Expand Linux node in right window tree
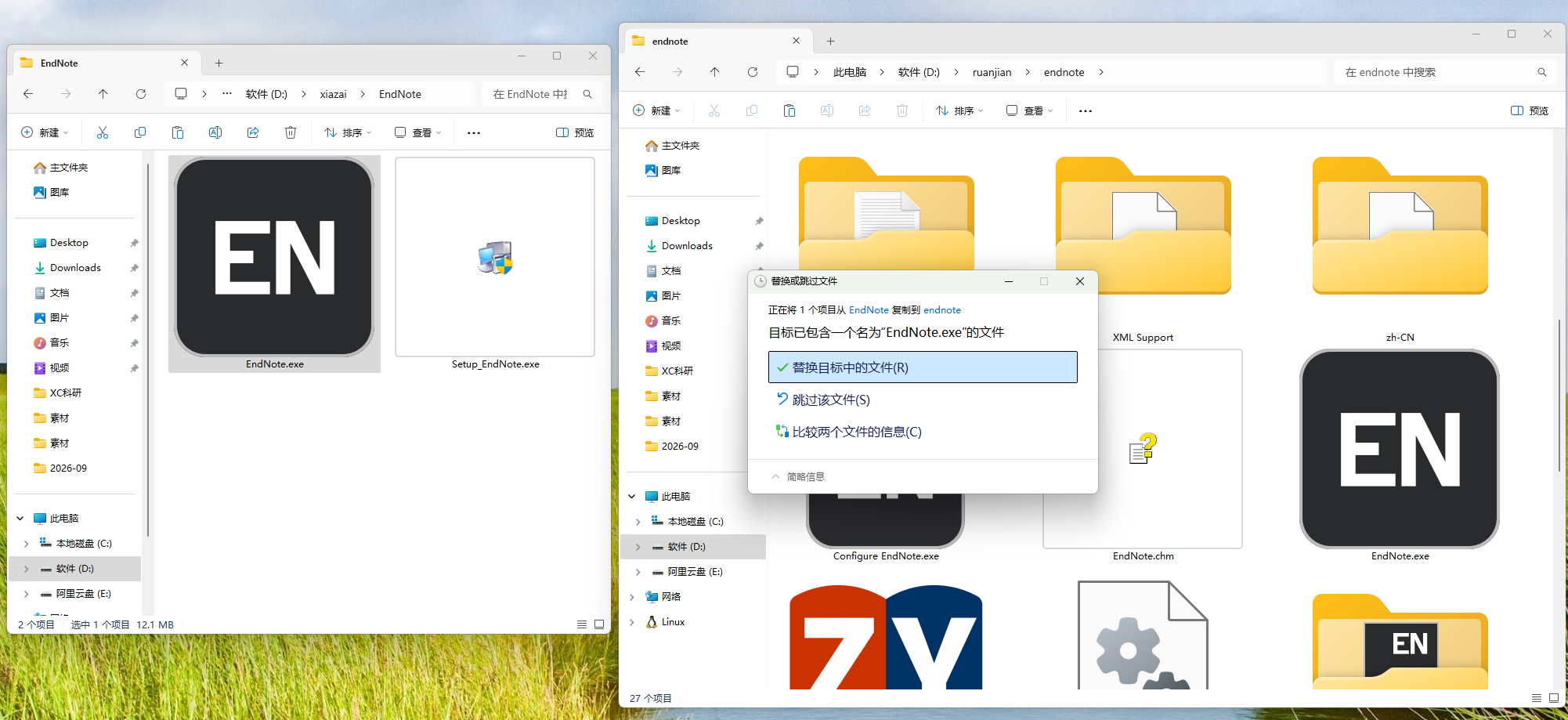Viewport: 1568px width, 720px height. [x=632, y=622]
